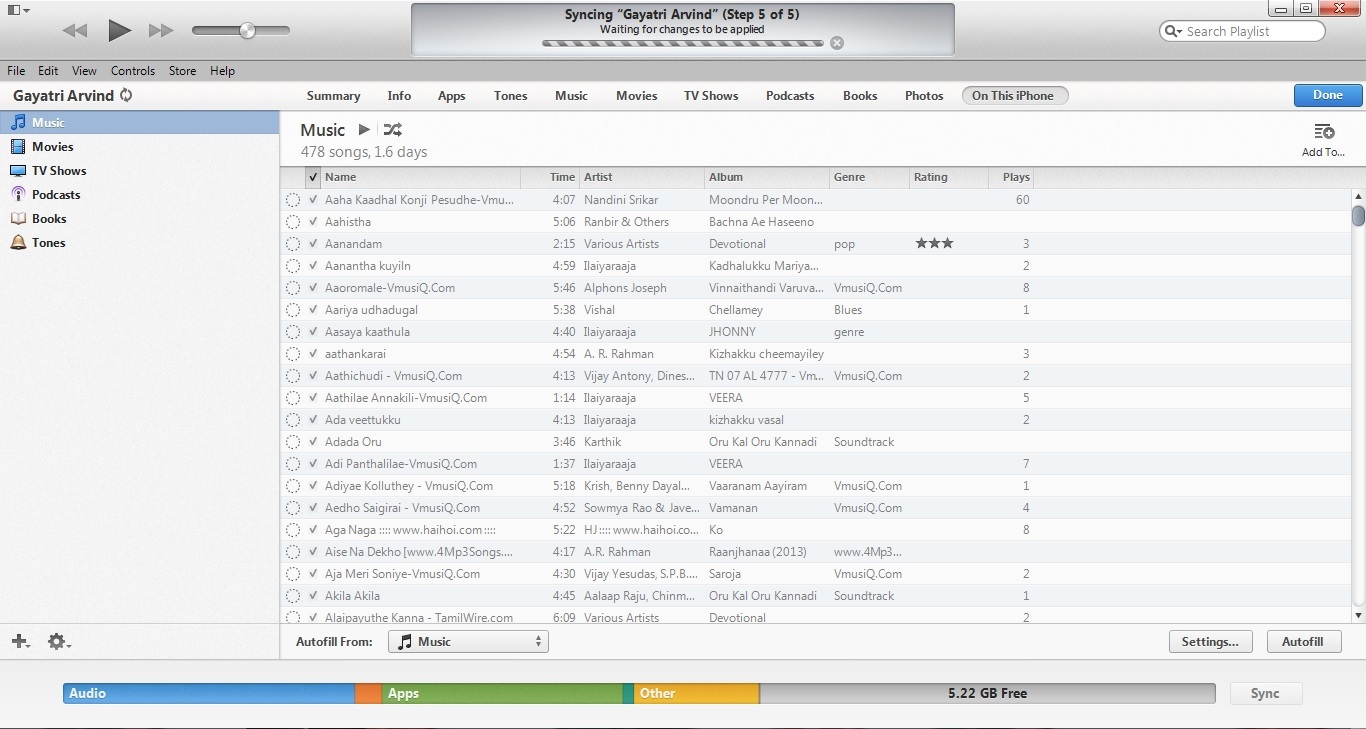Click the yellow Other segment of the capacity bar
1366x729 pixels.
[x=697, y=693]
